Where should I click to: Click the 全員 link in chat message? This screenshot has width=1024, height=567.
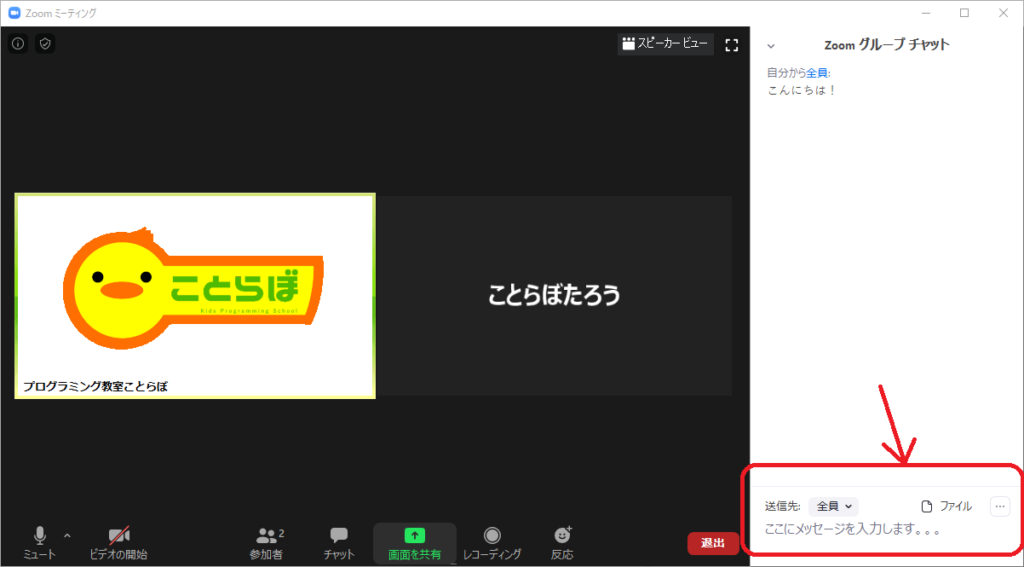[x=817, y=73]
